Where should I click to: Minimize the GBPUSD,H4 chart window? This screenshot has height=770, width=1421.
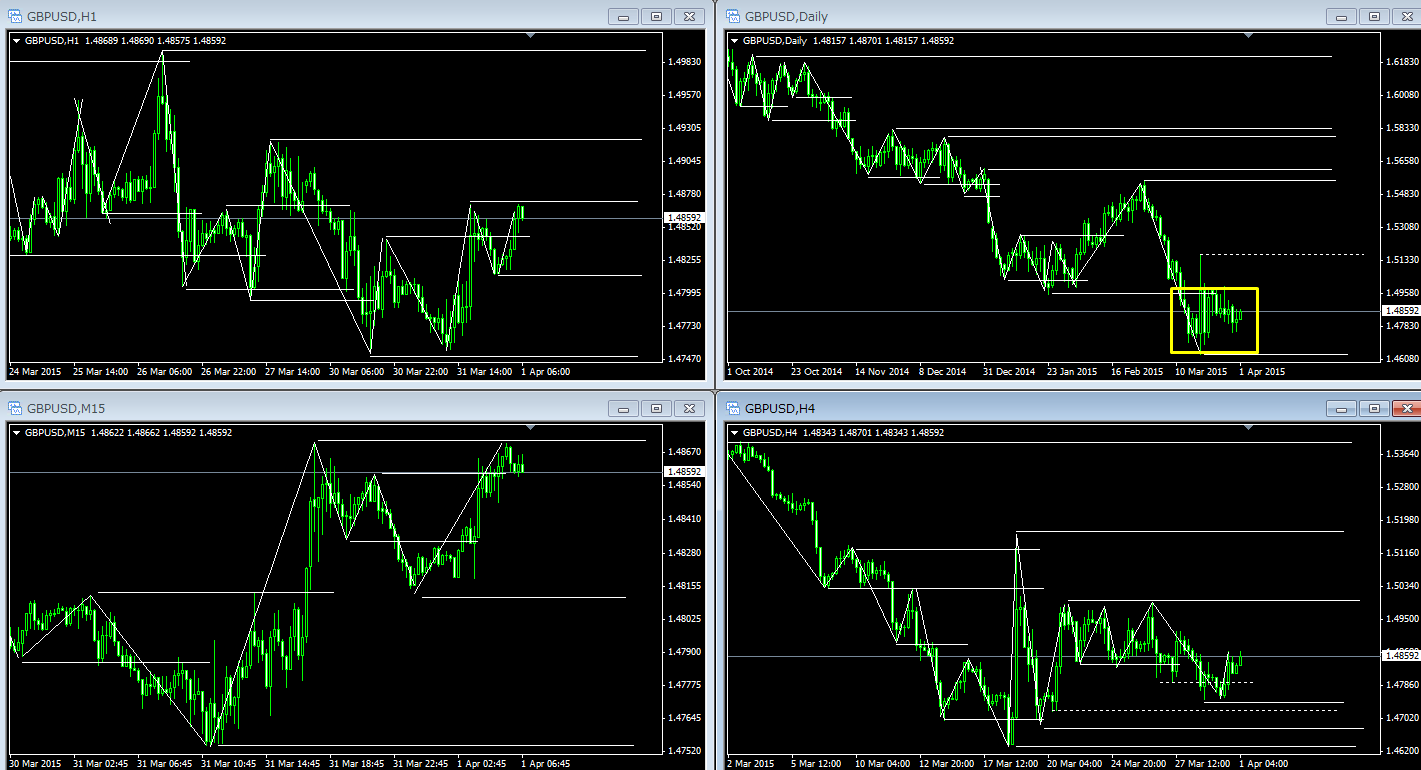(1341, 408)
